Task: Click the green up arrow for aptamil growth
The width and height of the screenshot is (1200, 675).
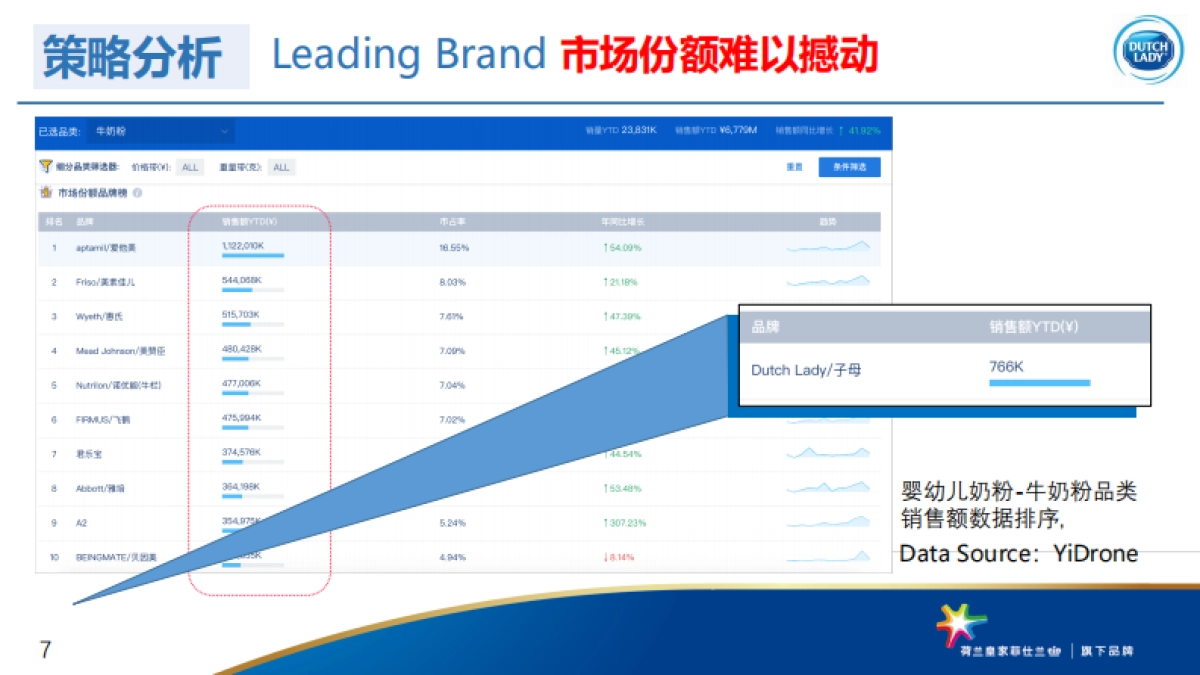Action: click(606, 247)
